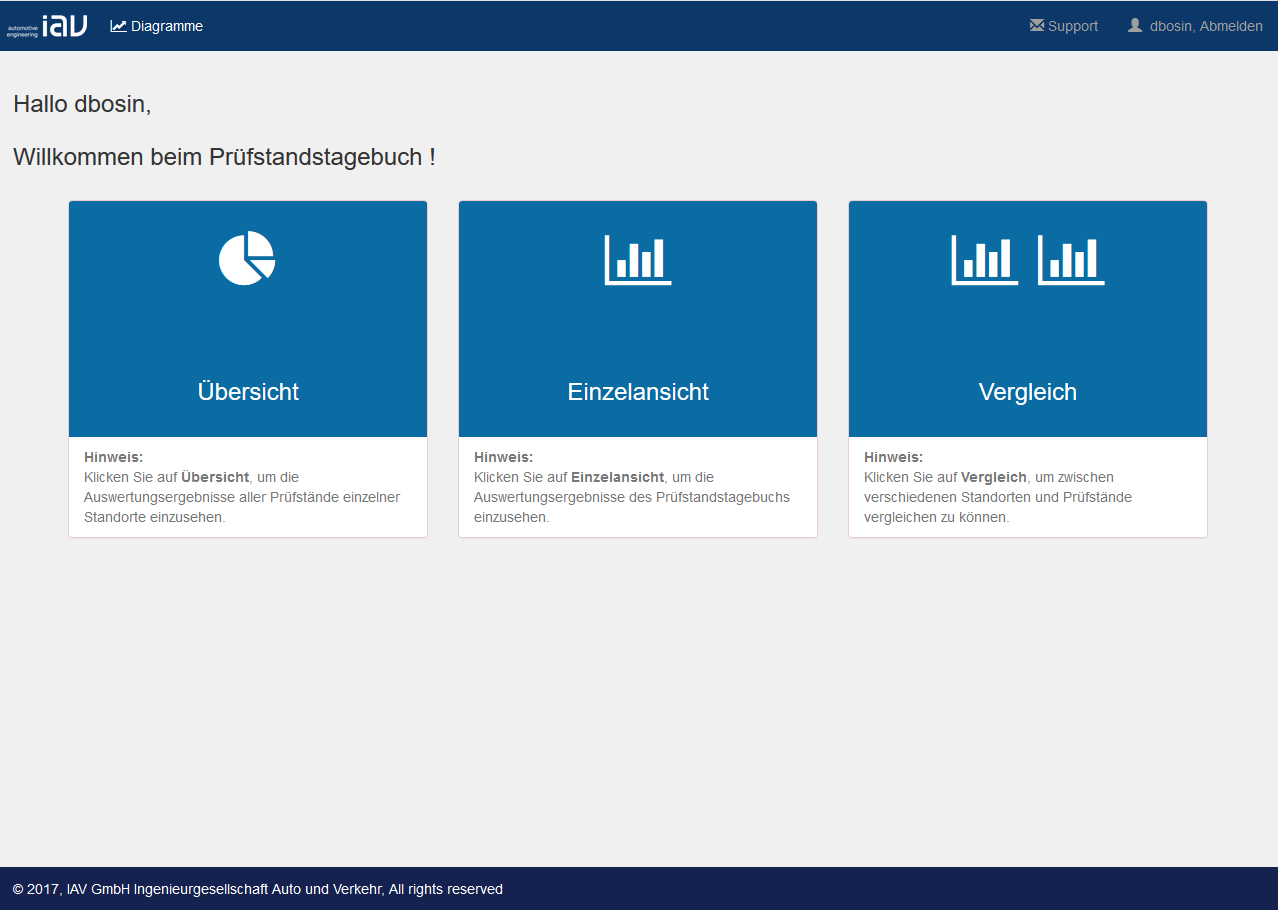Click the 2017 IAV GmbH copyright footer text
Image resolution: width=1278 pixels, height=910 pixels.
(258, 889)
